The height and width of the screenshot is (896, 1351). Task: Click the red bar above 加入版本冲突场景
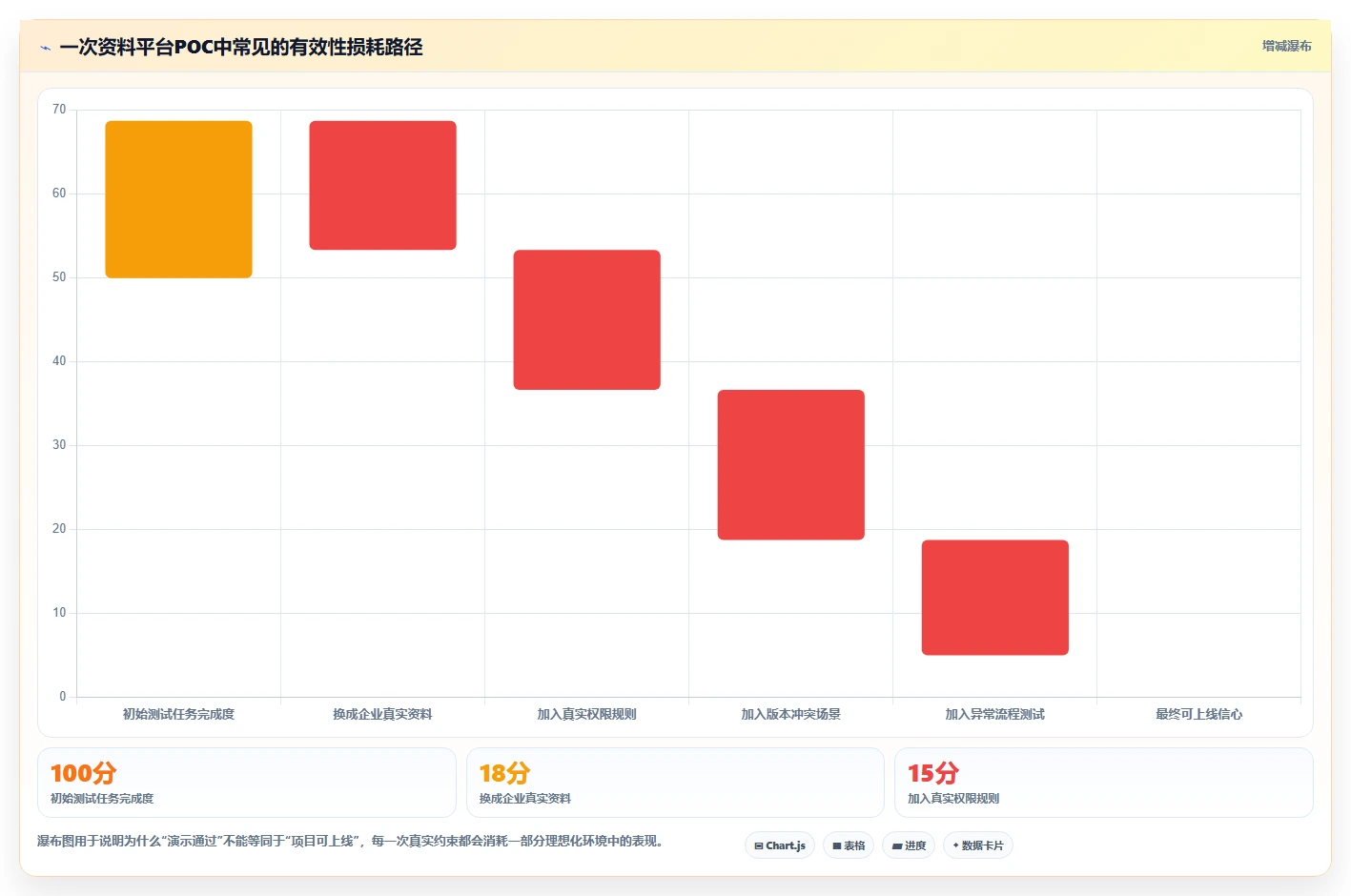click(x=790, y=465)
